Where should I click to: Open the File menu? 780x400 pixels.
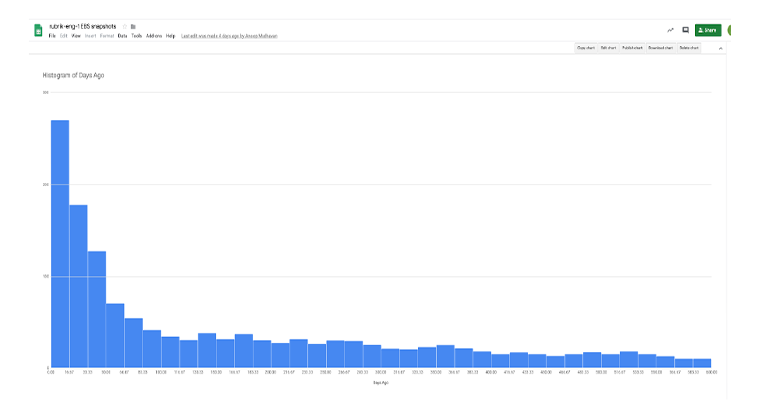click(x=52, y=36)
